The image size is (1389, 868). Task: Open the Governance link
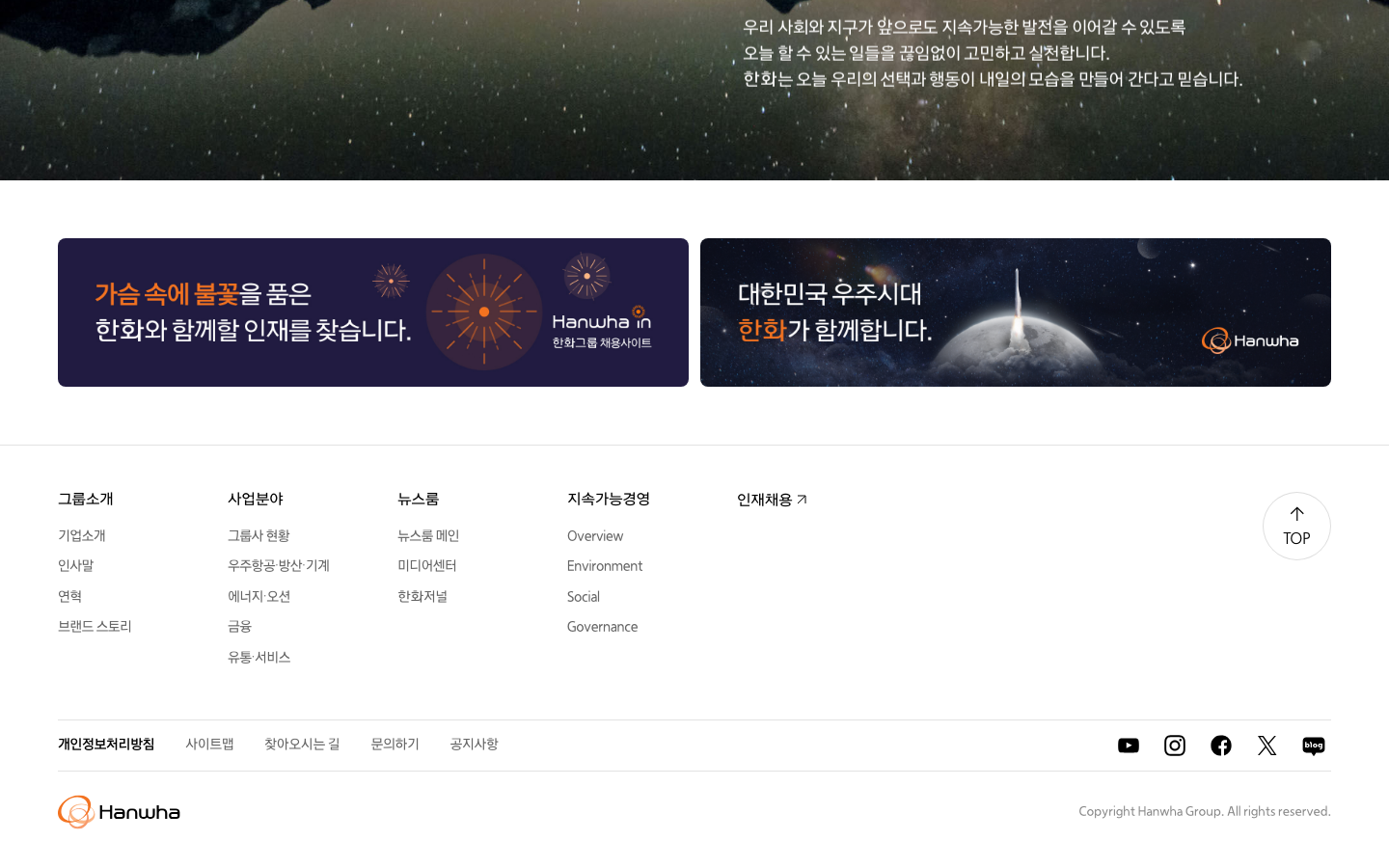(603, 627)
